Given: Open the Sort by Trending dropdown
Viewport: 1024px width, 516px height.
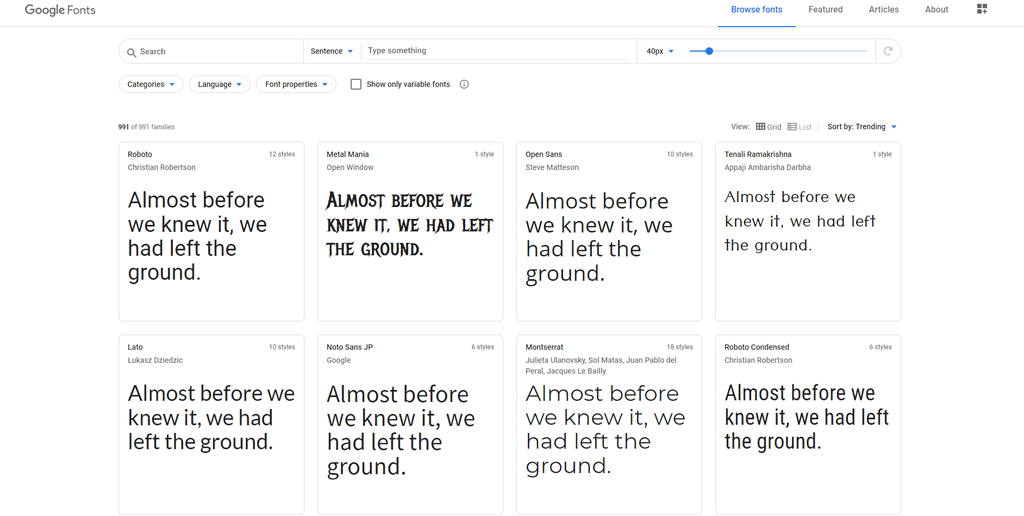Looking at the screenshot, I should click(862, 127).
